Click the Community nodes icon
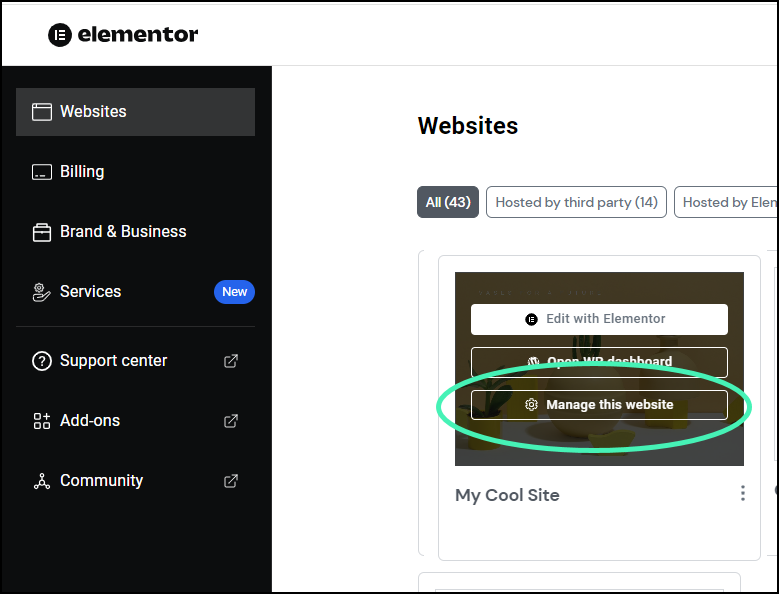 point(41,481)
